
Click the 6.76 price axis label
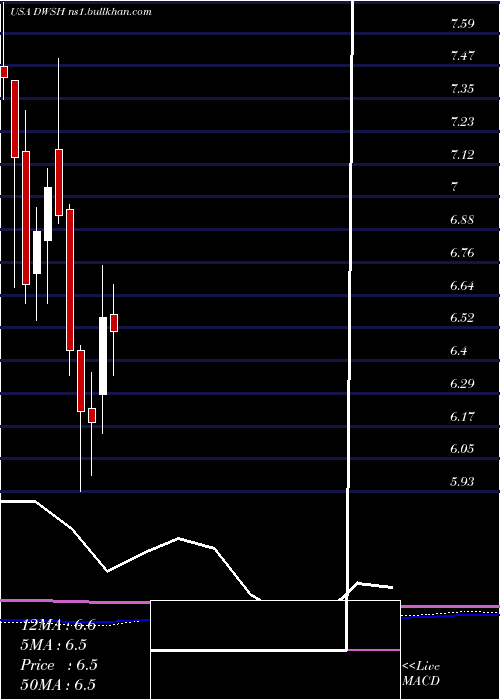tap(462, 253)
